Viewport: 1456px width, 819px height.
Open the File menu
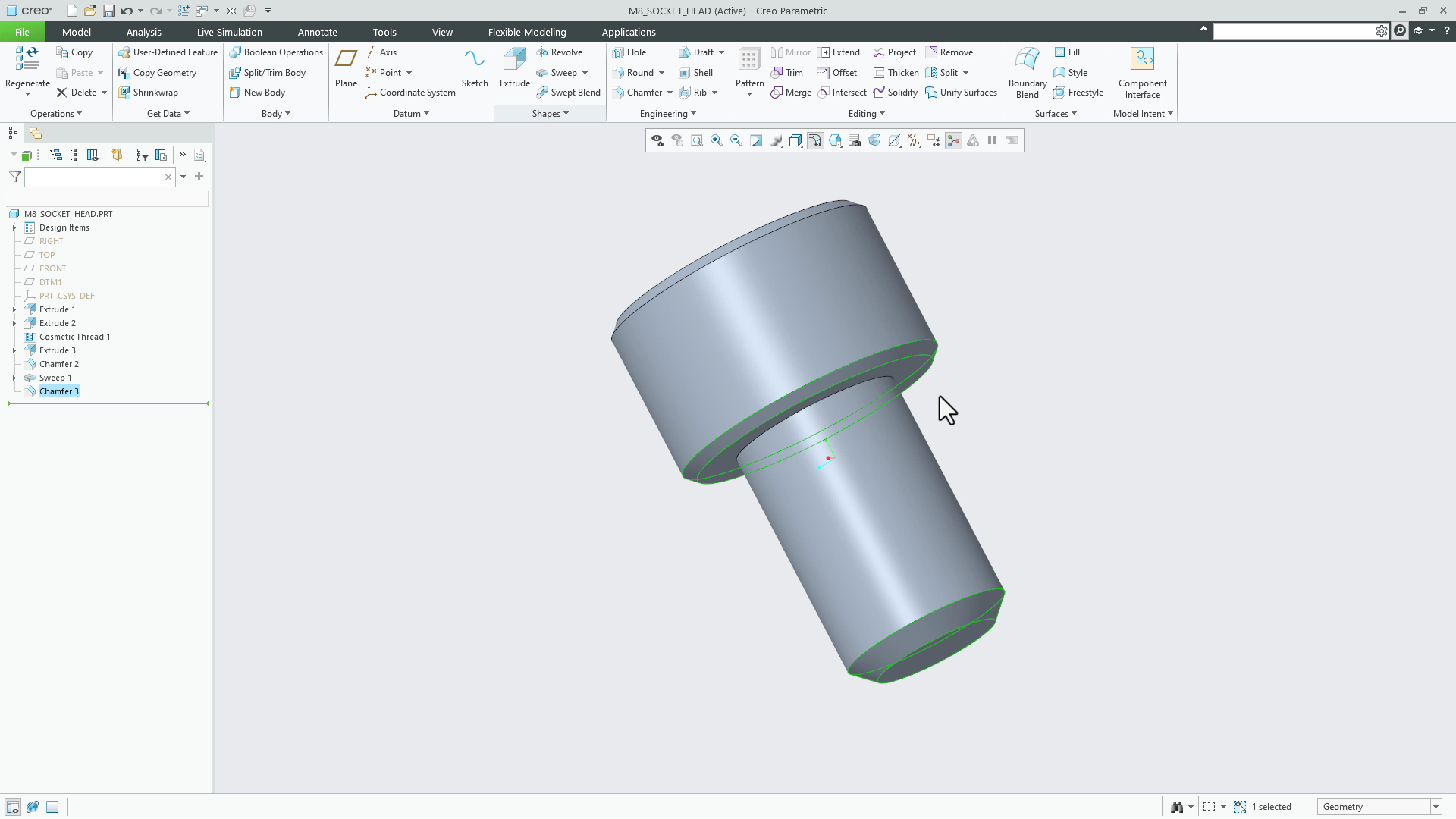(22, 32)
